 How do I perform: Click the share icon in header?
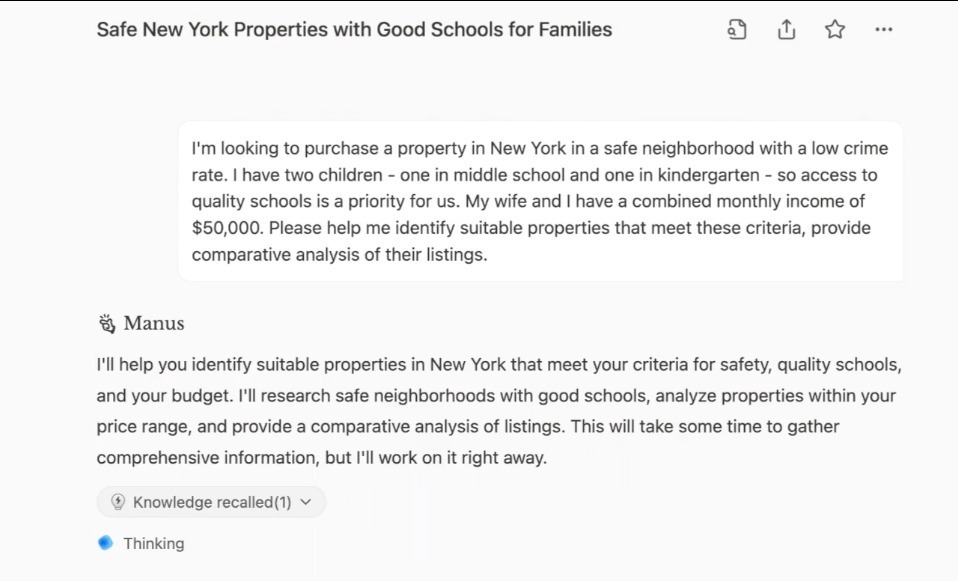[x=786, y=30]
